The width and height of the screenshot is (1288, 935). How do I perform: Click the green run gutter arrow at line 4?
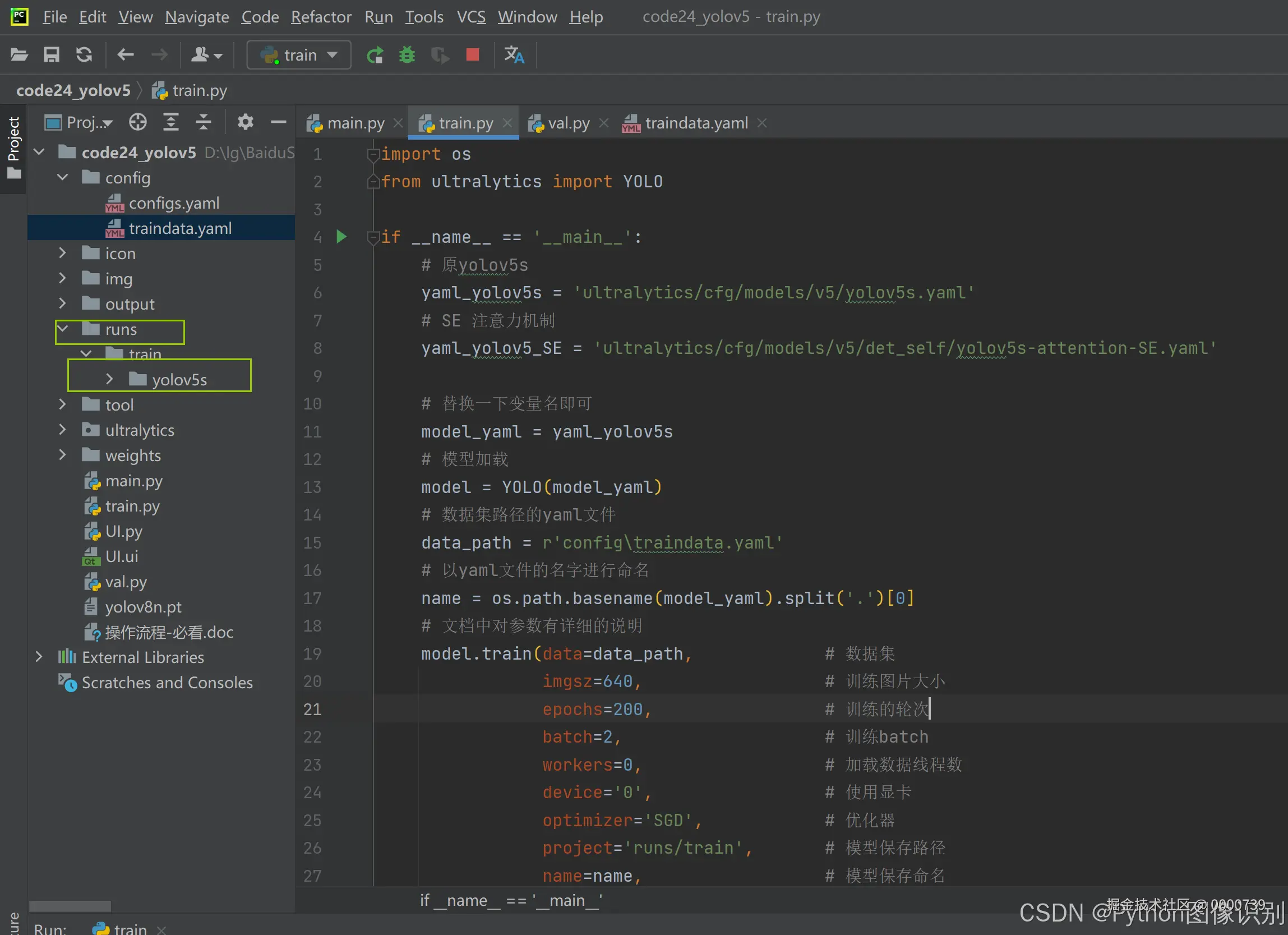point(341,237)
